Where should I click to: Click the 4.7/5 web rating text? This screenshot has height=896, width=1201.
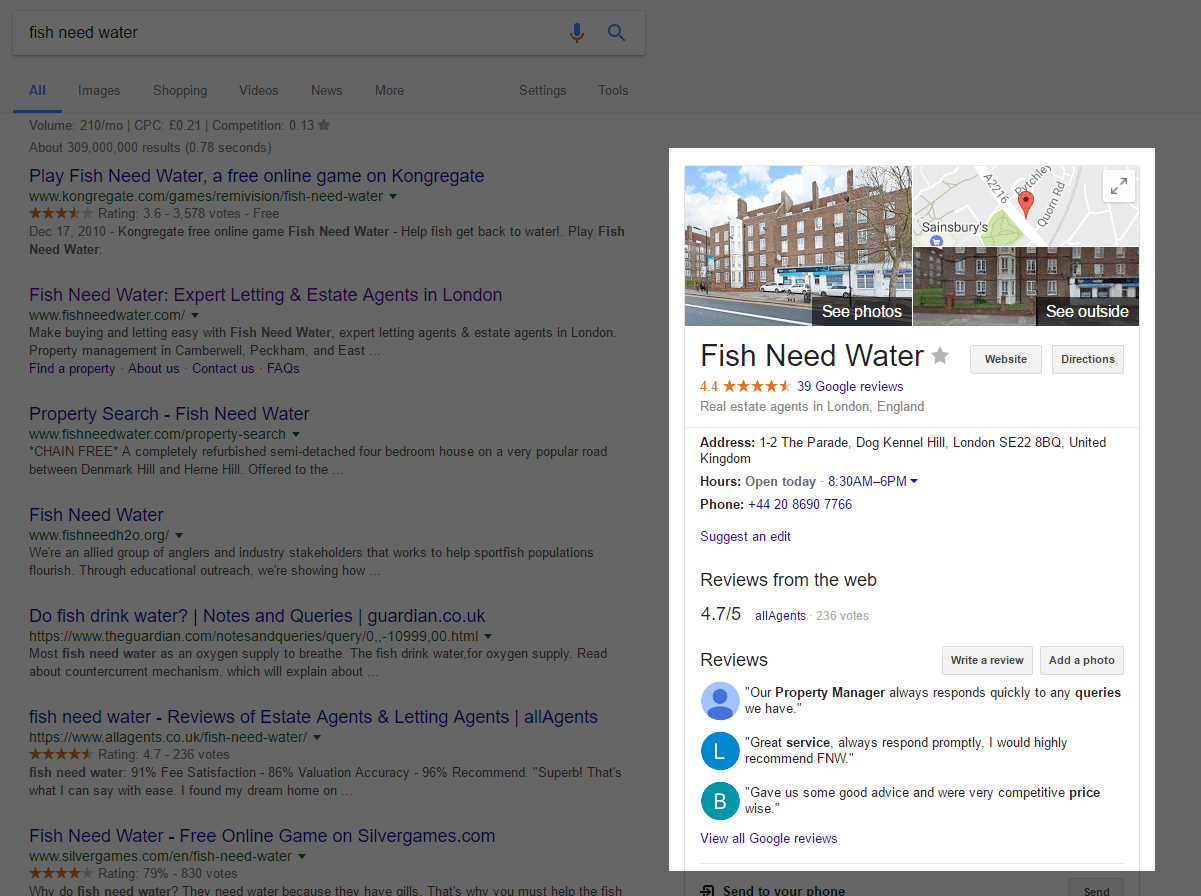tap(721, 614)
